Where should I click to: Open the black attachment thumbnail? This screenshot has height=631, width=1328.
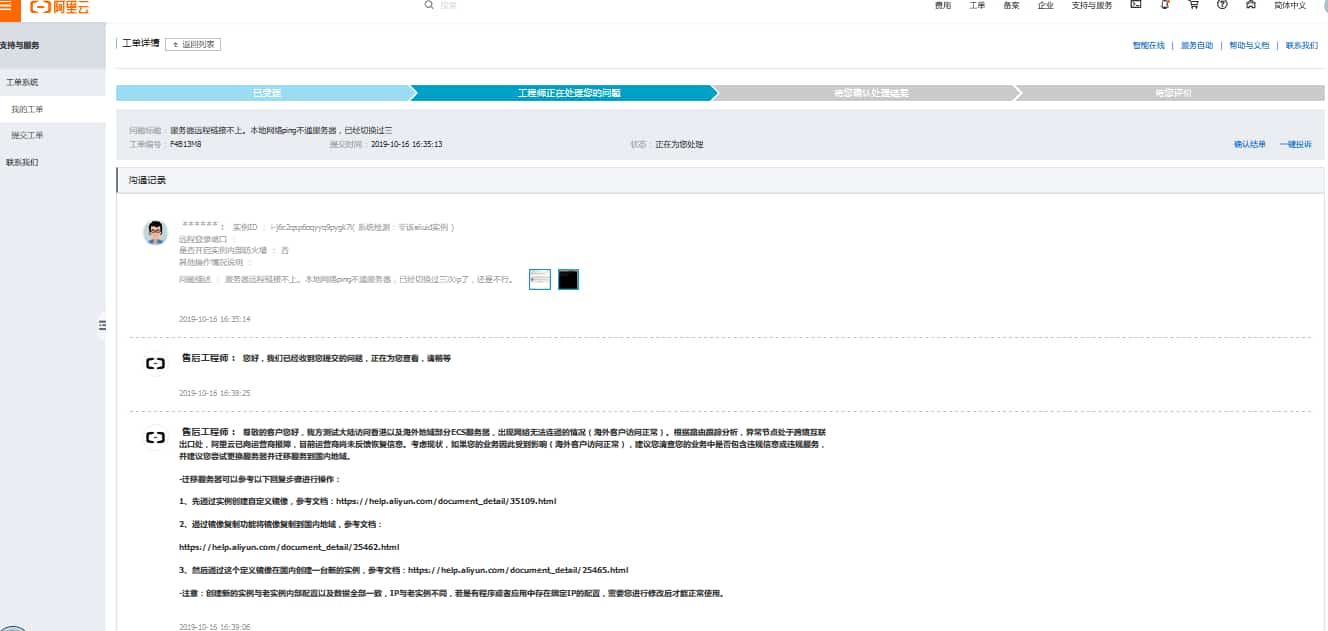point(568,279)
